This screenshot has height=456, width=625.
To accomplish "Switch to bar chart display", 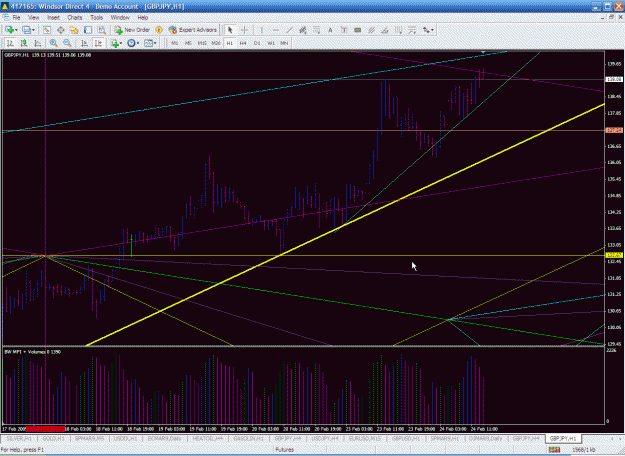I will (10, 43).
